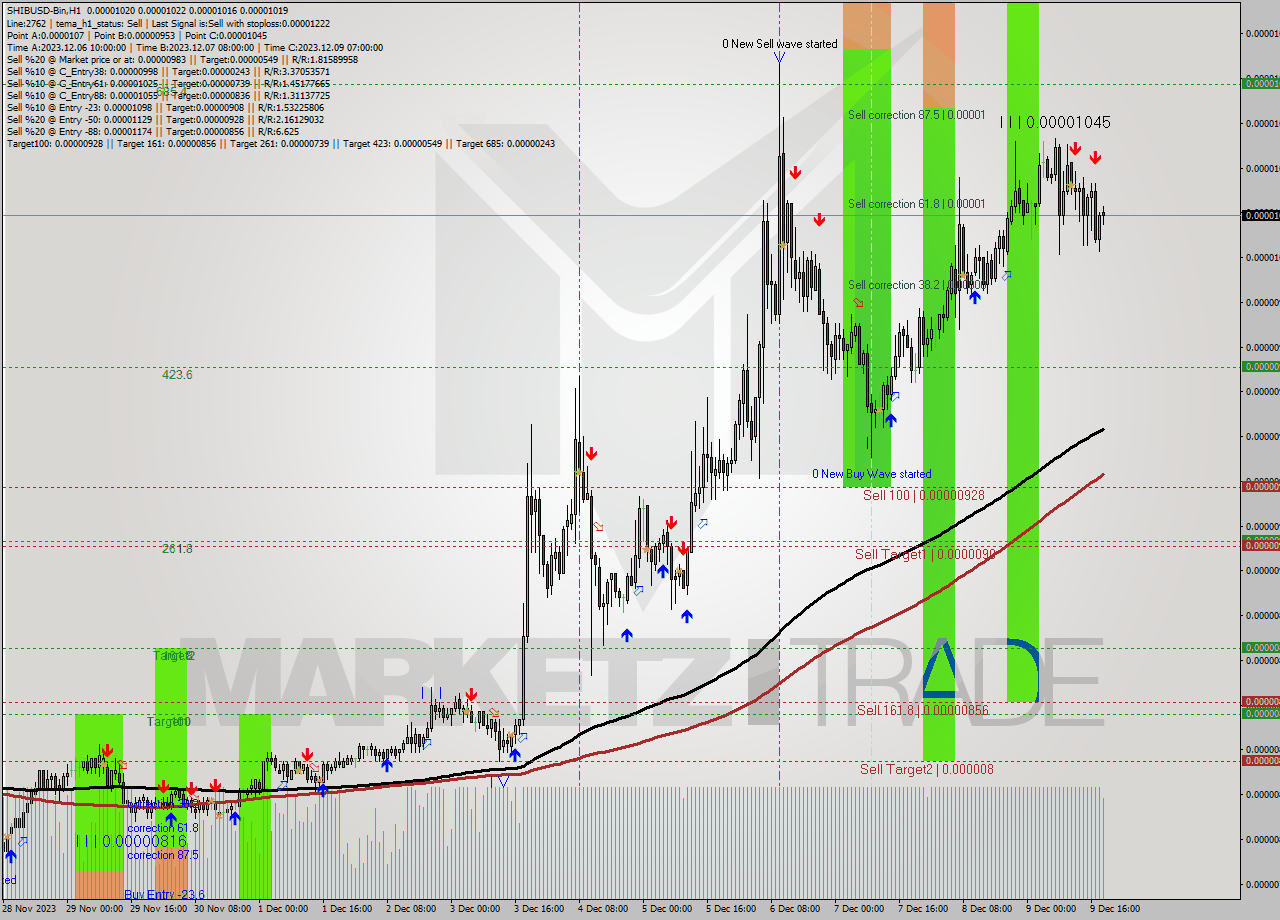Select the 'I I I 0.00000816' price label
This screenshot has width=1280, height=920.
pyautogui.click(x=131, y=841)
